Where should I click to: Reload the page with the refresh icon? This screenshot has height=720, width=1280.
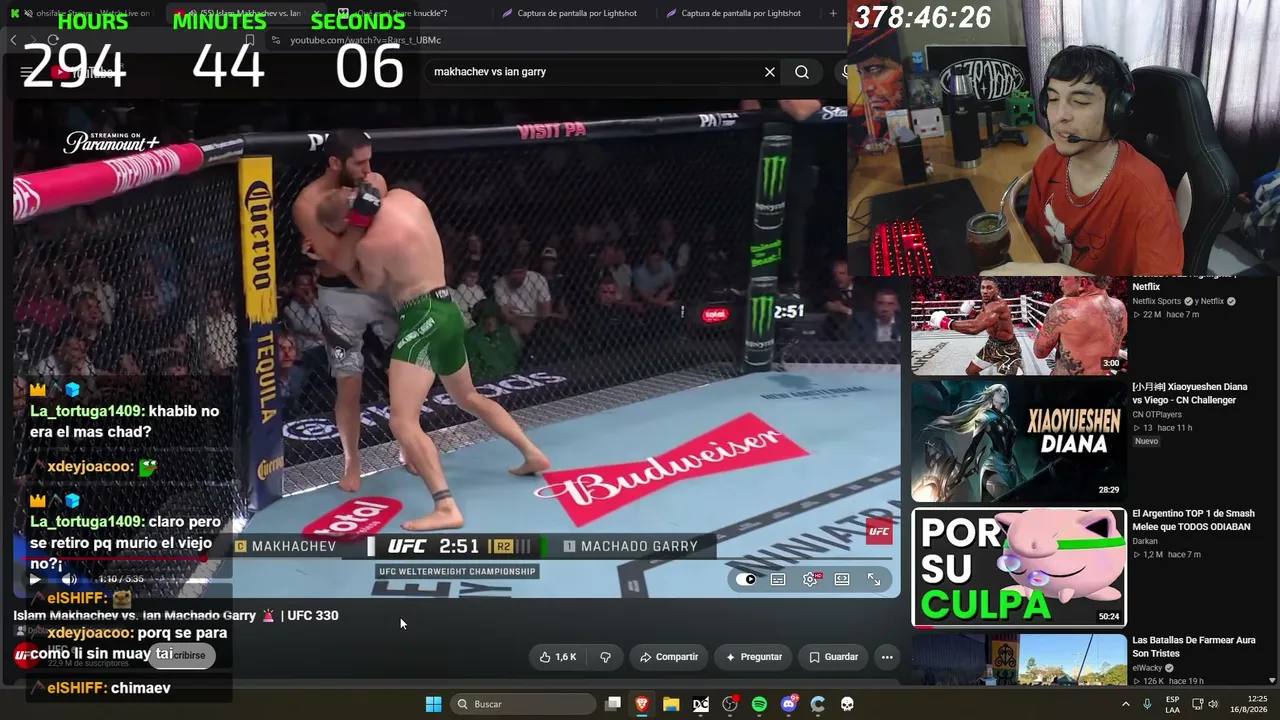(x=53, y=40)
